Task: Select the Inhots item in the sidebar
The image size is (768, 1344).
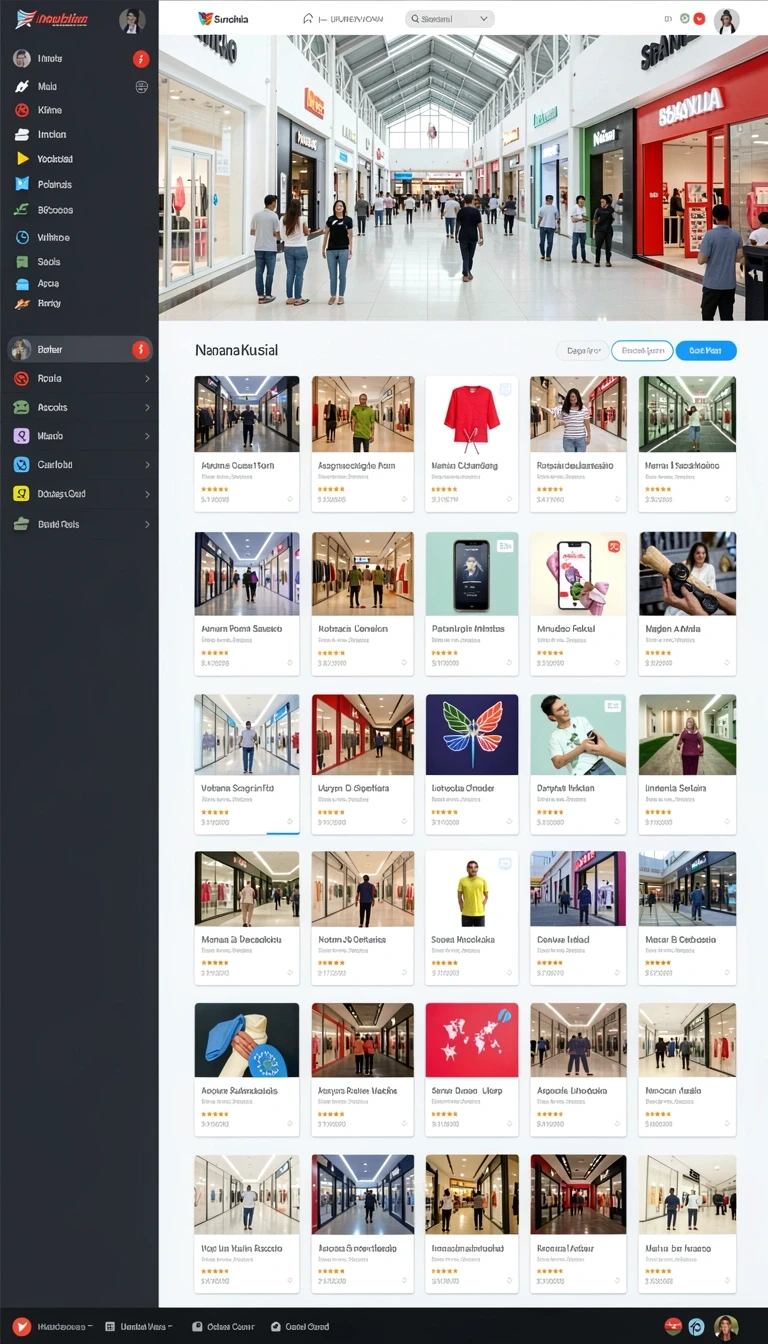Action: (x=79, y=59)
